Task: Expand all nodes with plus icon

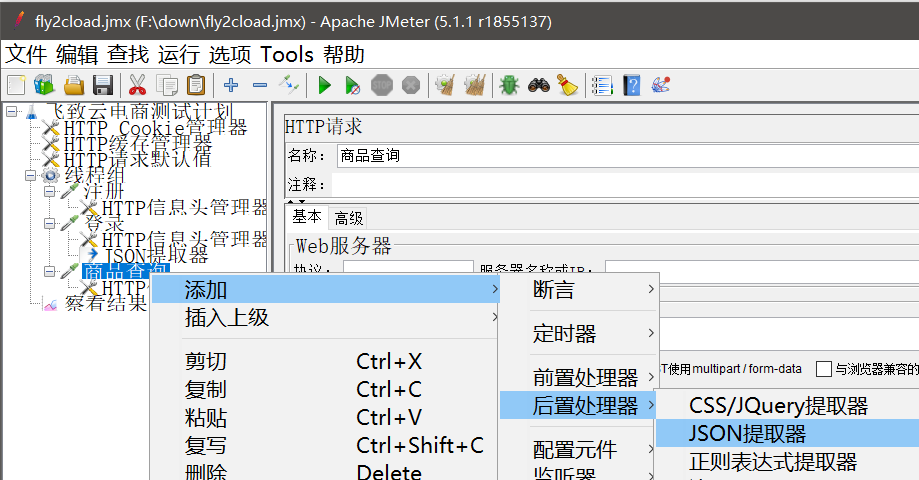Action: 231,86
